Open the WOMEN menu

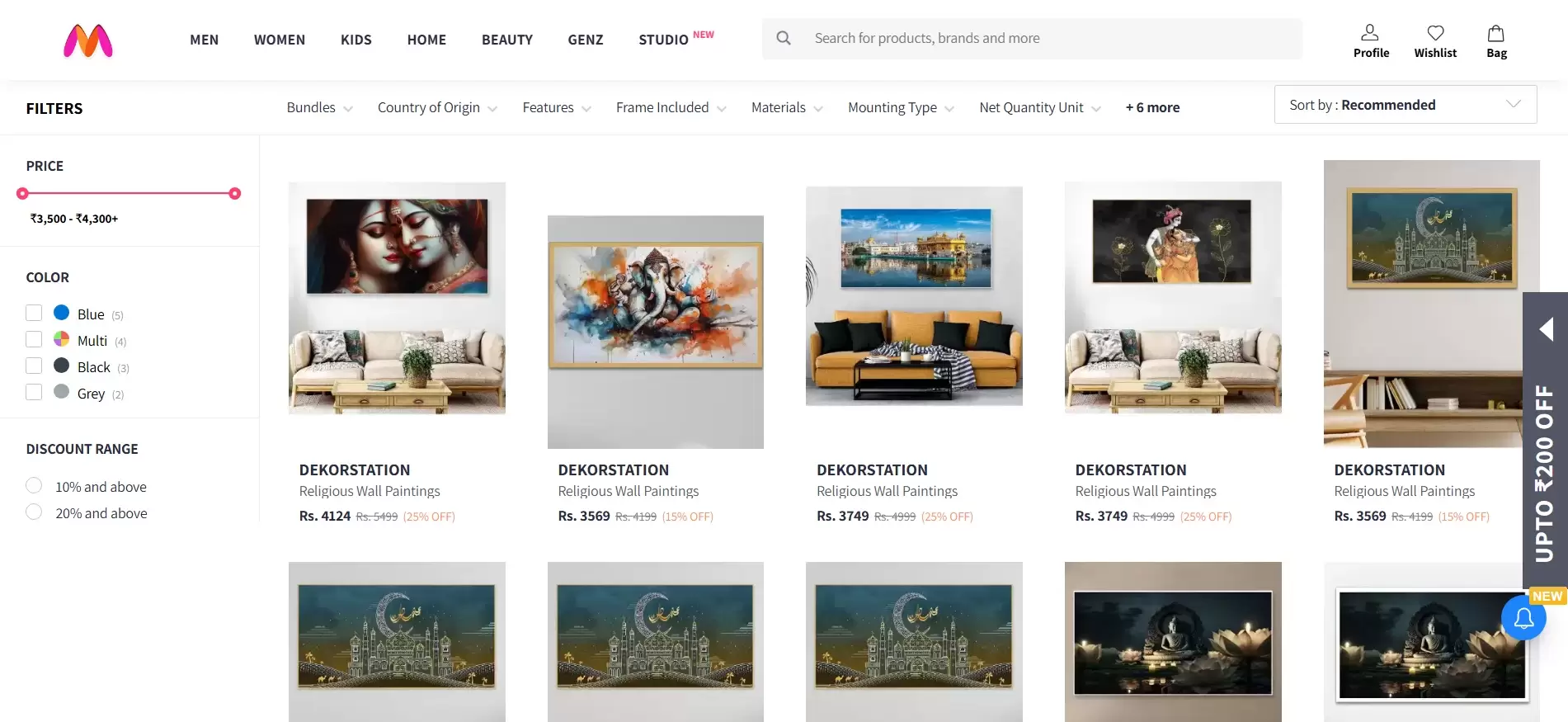pos(280,40)
